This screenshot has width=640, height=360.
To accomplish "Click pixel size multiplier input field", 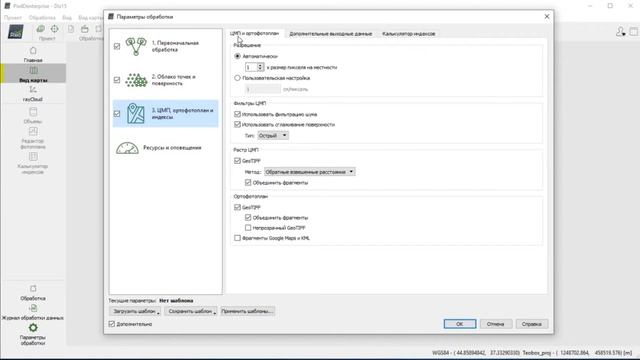I will 251,67.
